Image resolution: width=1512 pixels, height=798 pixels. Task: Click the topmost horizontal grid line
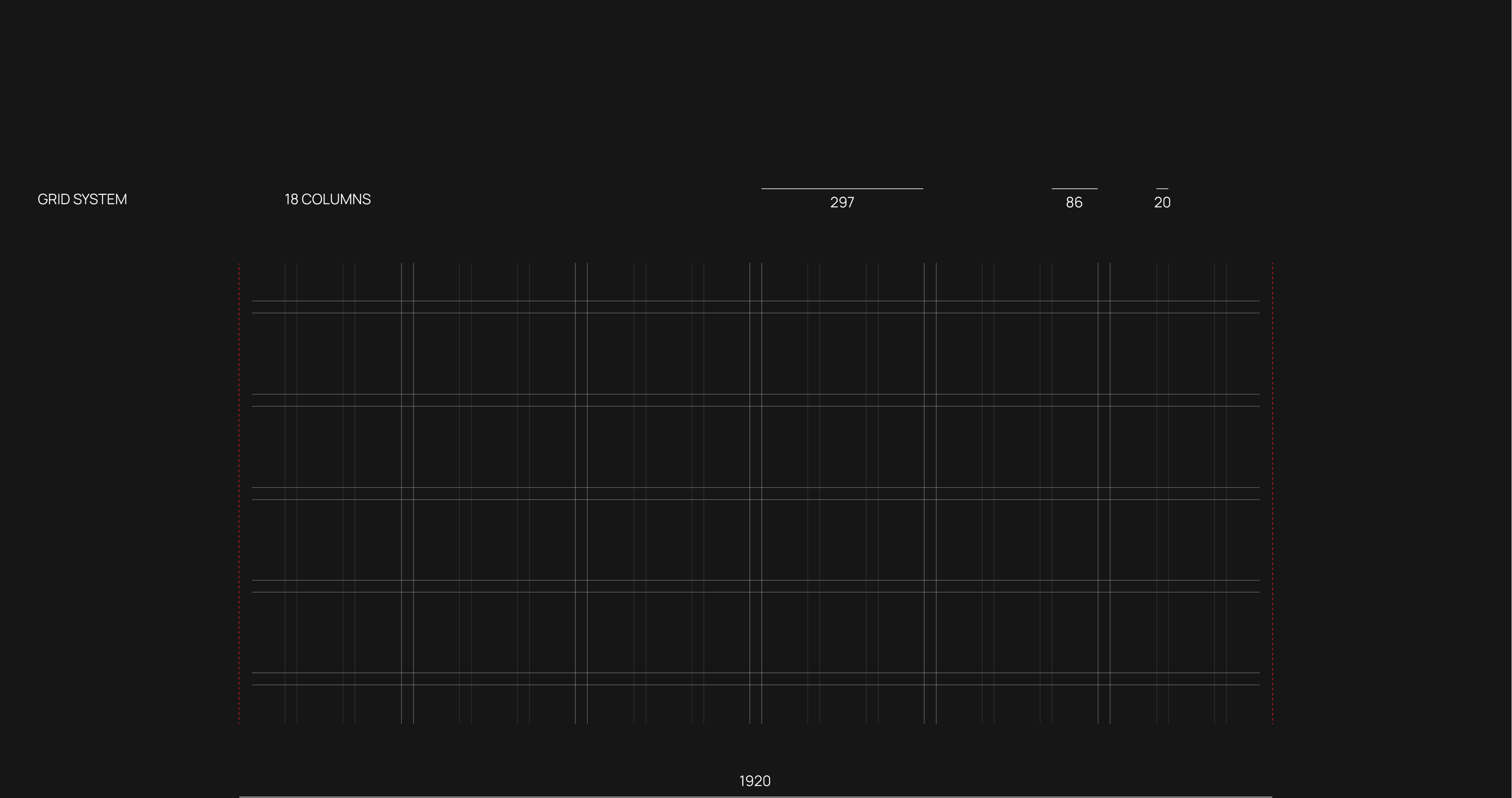(x=755, y=301)
